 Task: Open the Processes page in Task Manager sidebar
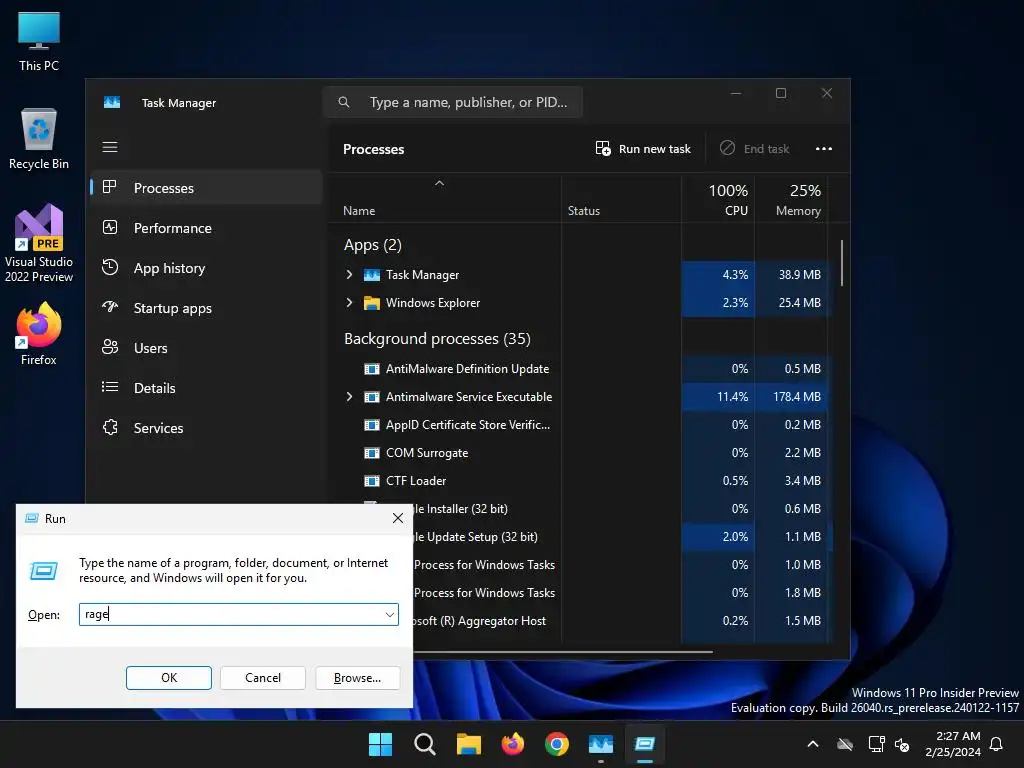point(206,188)
